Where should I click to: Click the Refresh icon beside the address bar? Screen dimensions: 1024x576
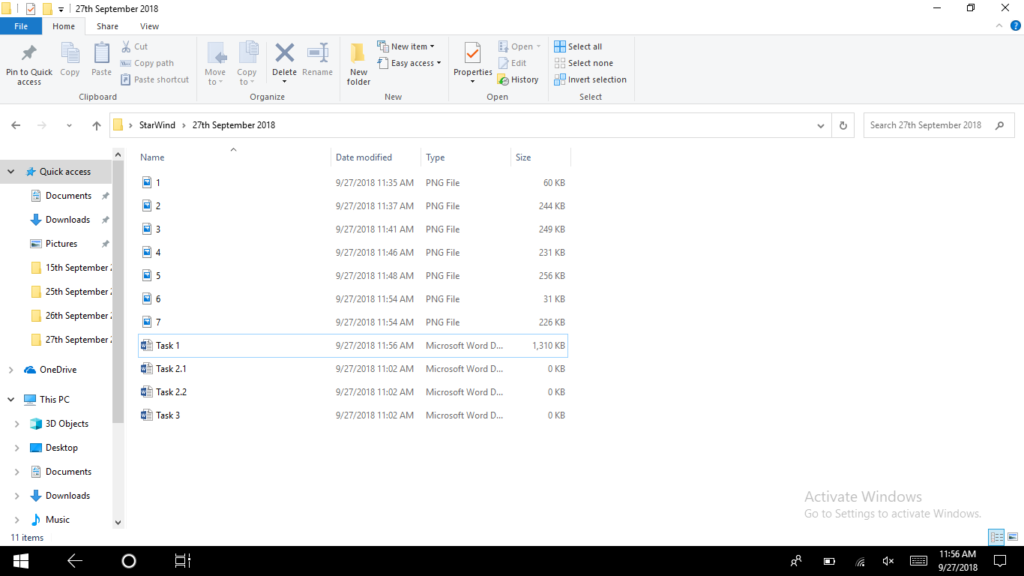(x=842, y=125)
